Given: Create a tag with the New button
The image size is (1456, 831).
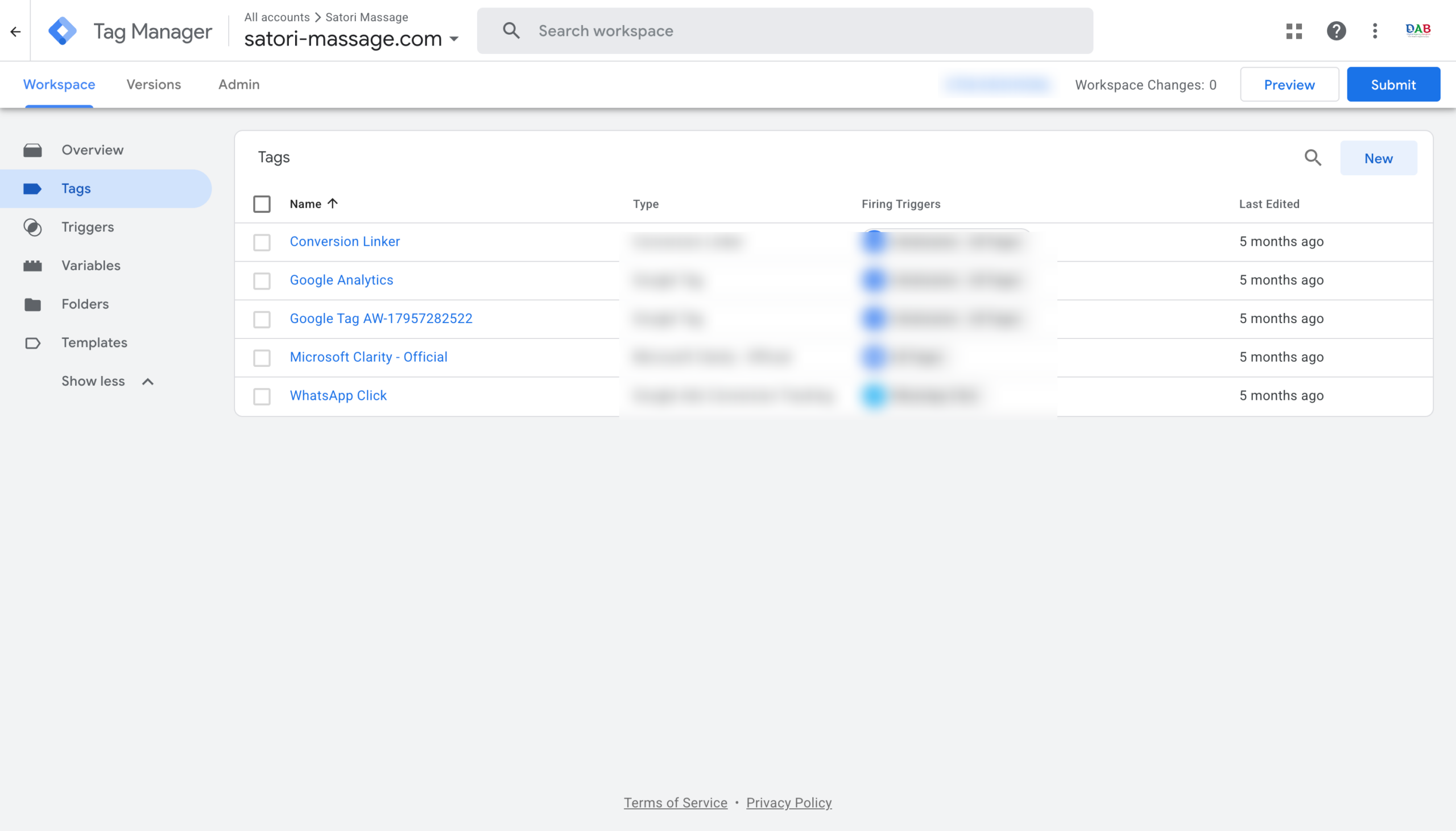Looking at the screenshot, I should tap(1379, 158).
